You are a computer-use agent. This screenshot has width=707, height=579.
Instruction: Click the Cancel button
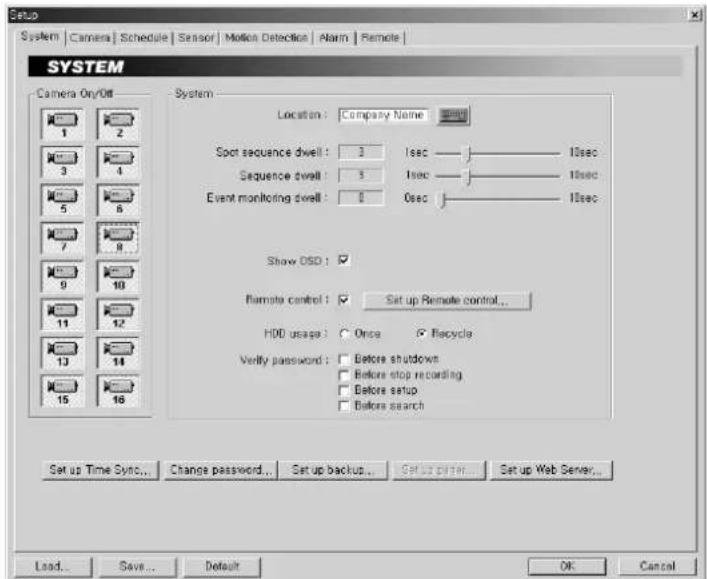[657, 566]
